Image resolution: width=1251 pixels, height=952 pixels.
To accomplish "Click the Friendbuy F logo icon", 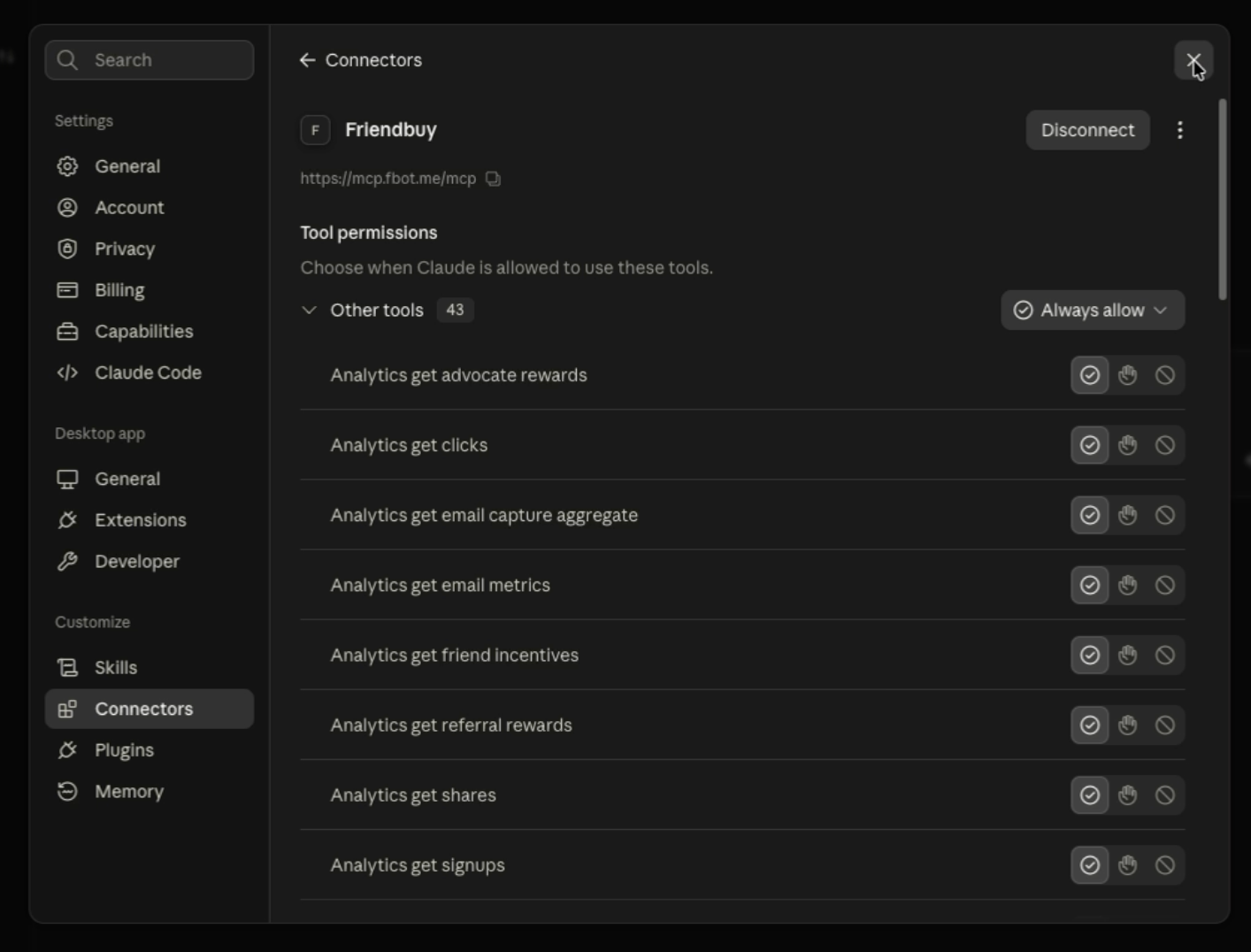I will pos(315,130).
